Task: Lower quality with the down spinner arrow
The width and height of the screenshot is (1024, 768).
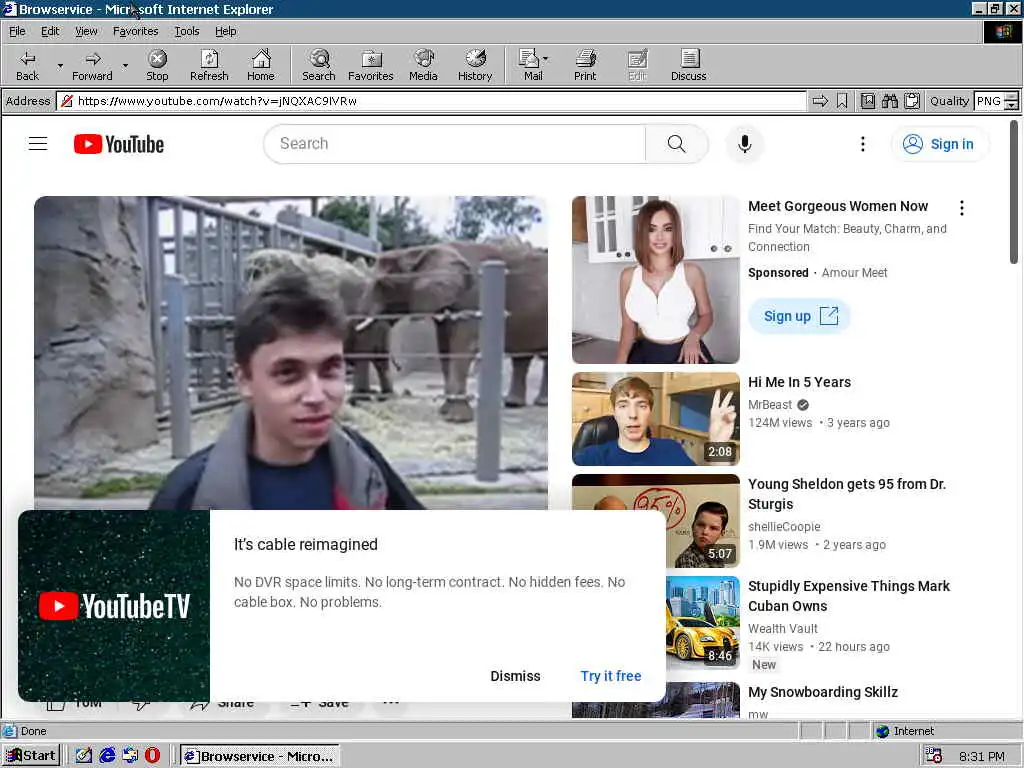Action: coord(1012,106)
